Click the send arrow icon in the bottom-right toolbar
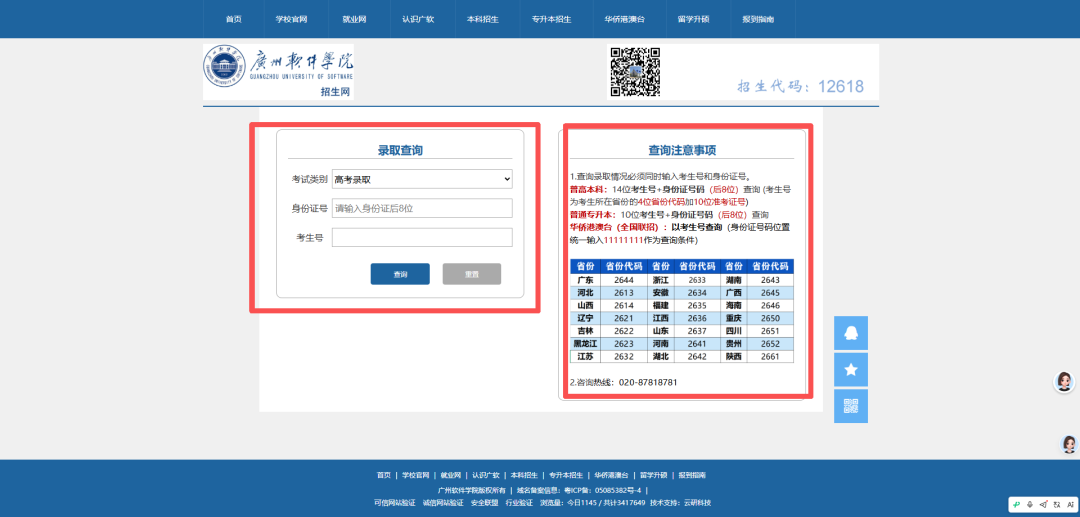Image resolution: width=1080 pixels, height=517 pixels. [x=1043, y=504]
